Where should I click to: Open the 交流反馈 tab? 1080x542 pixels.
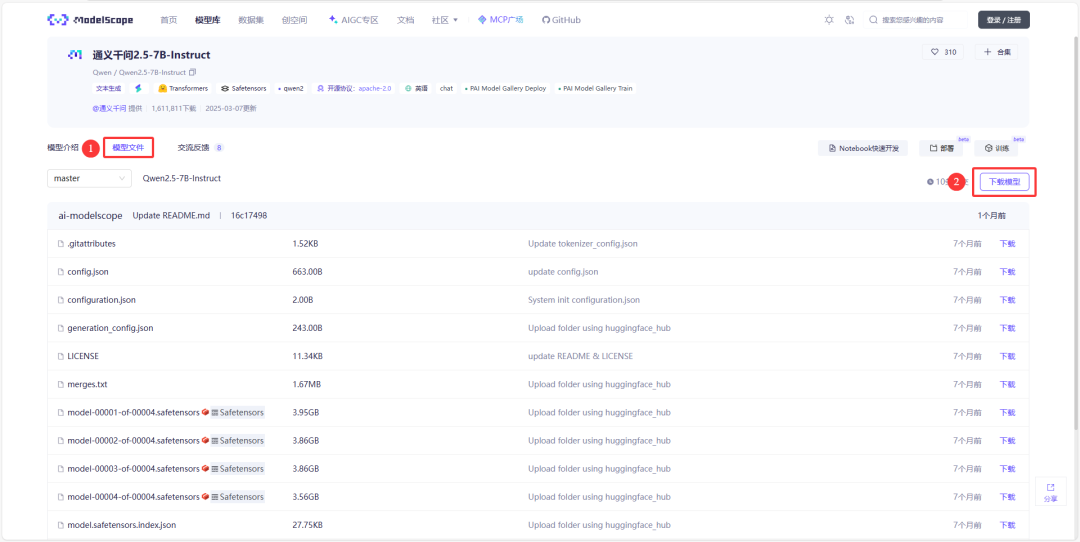tap(192, 147)
